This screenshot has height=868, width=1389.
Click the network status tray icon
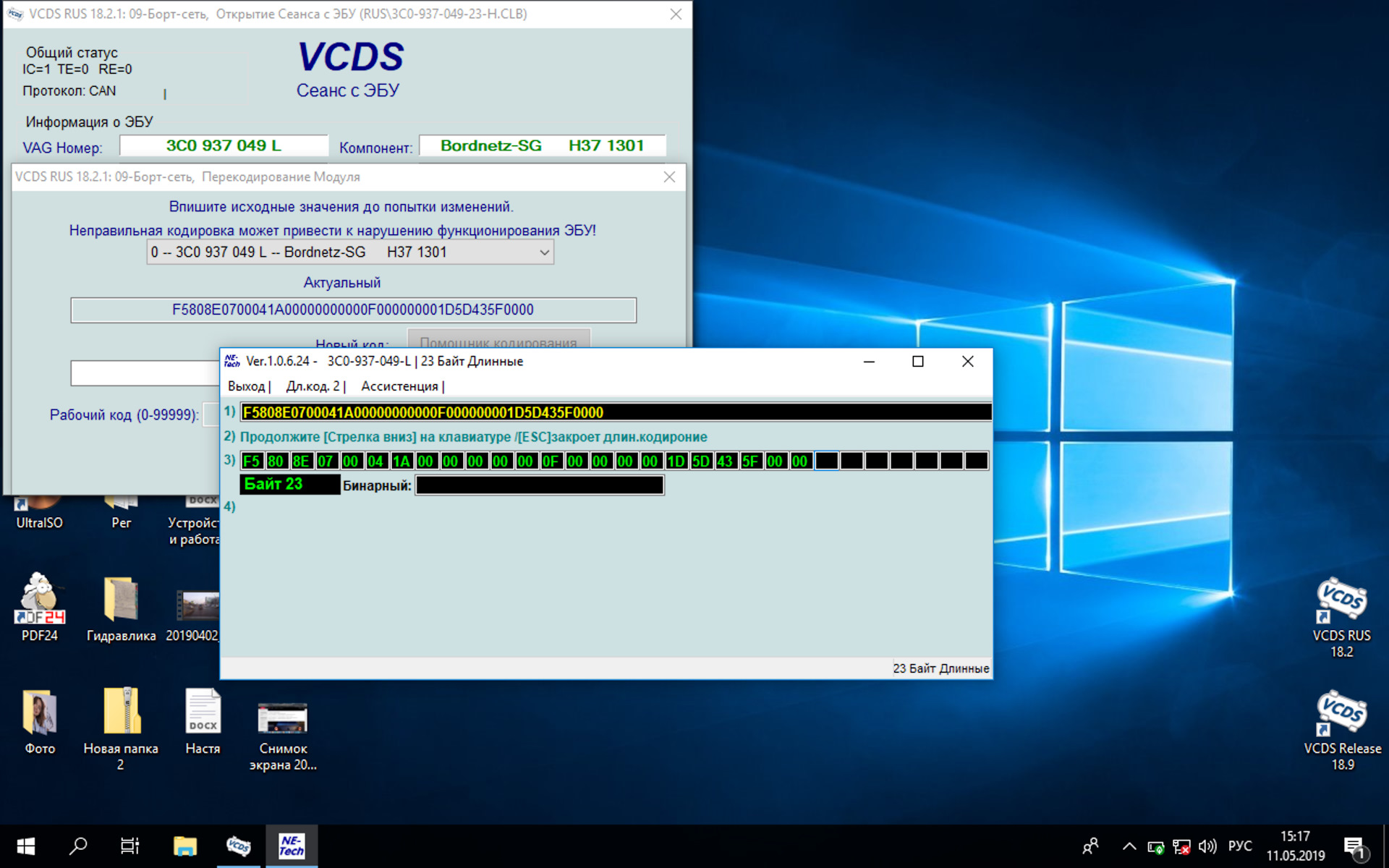pyautogui.click(x=1181, y=846)
